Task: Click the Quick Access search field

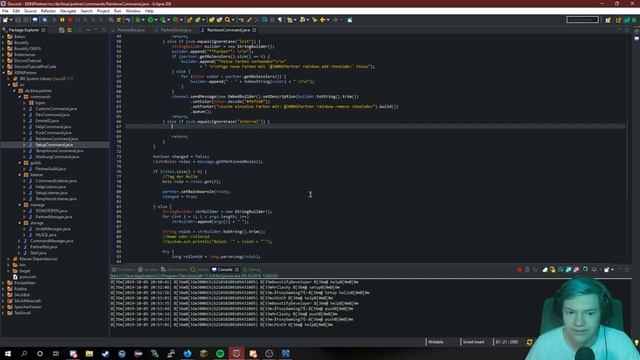Action: click(582, 20)
